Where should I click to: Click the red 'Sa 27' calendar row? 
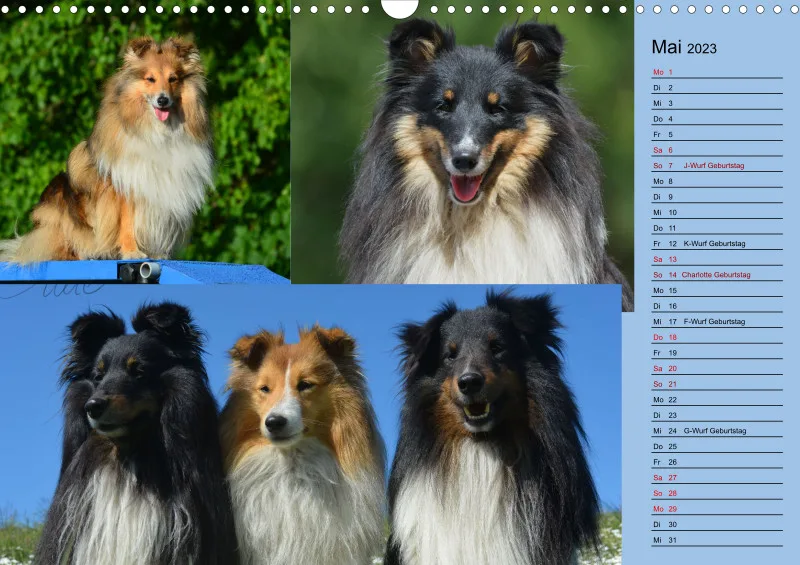click(x=717, y=478)
